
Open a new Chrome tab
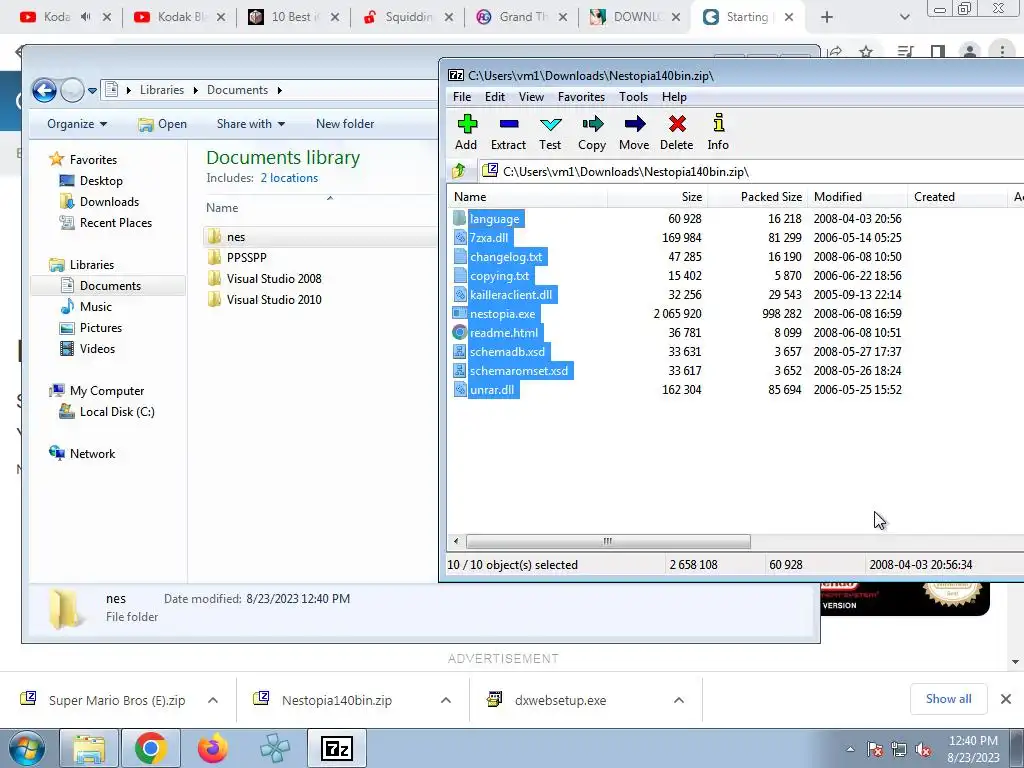click(x=827, y=17)
